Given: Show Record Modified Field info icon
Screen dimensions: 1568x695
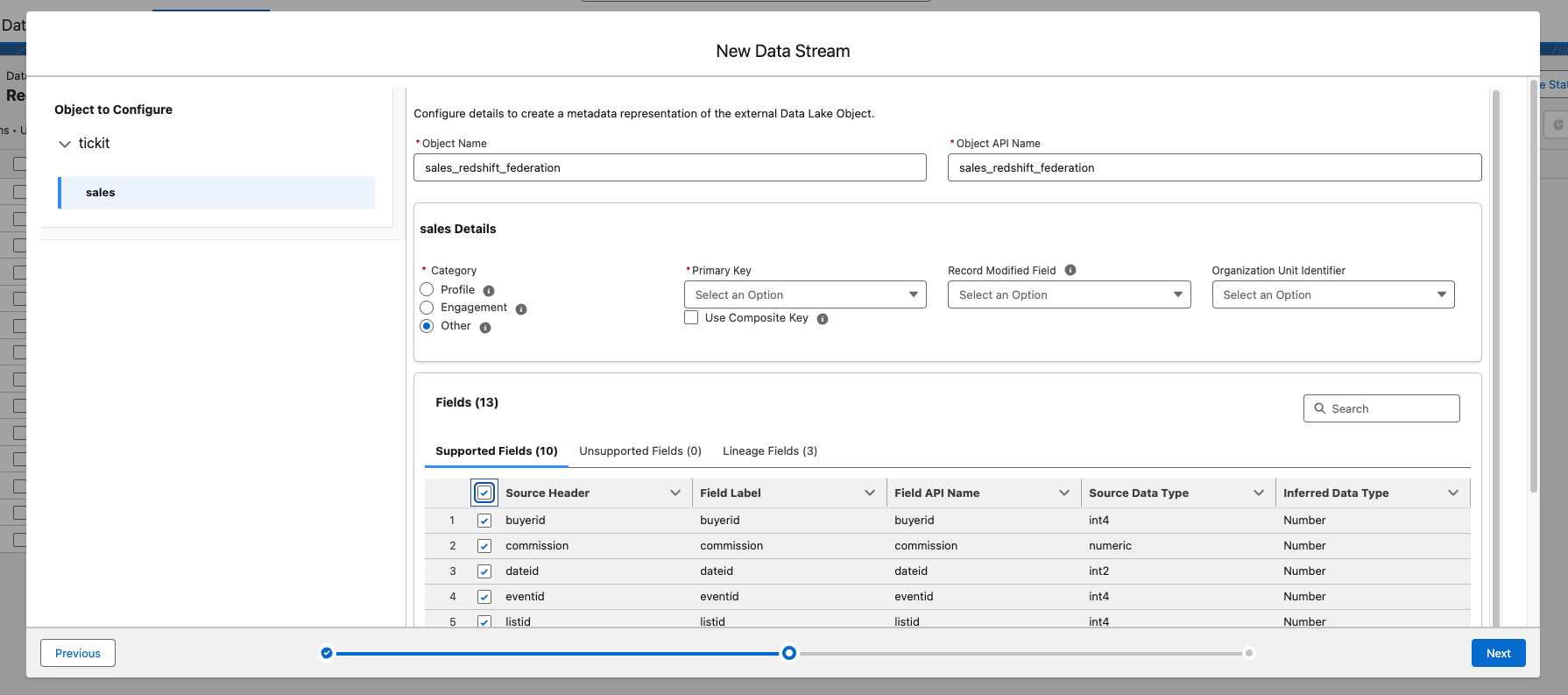Looking at the screenshot, I should point(1070,270).
